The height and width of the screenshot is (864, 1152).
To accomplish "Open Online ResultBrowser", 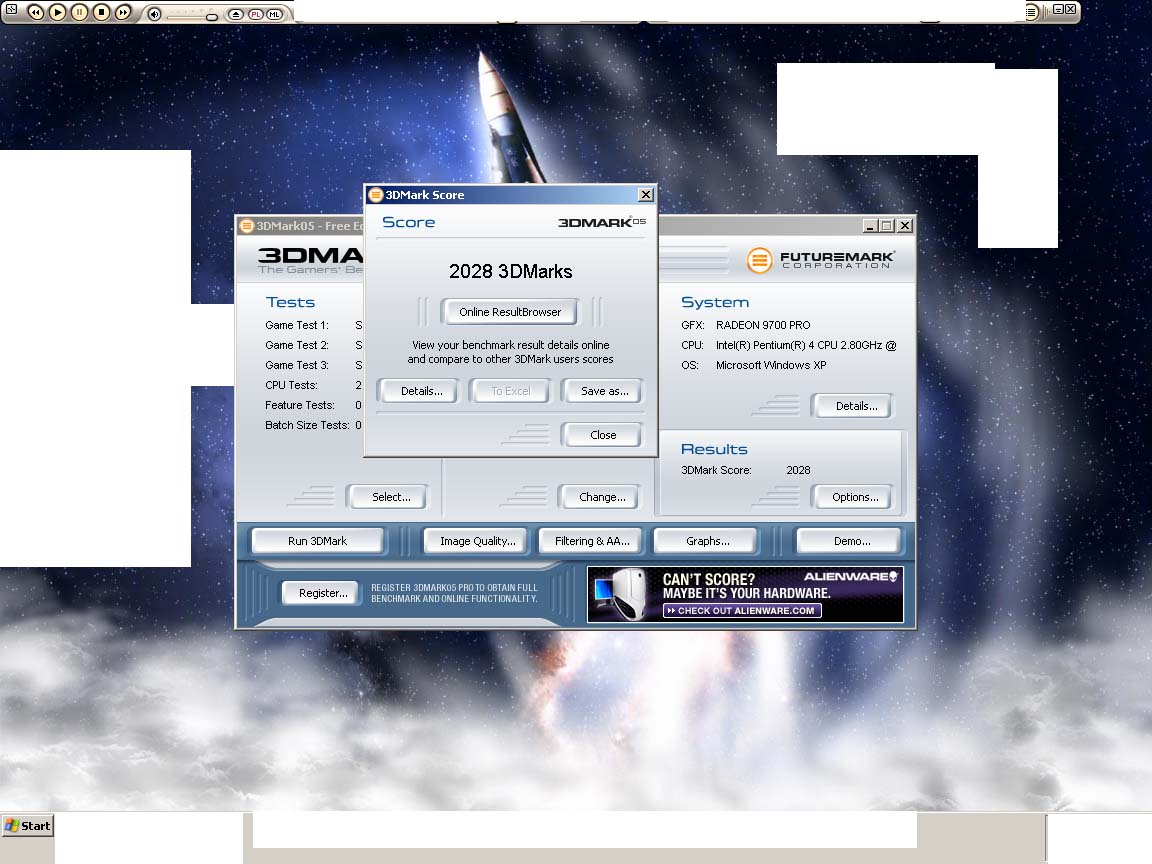I will tap(510, 312).
